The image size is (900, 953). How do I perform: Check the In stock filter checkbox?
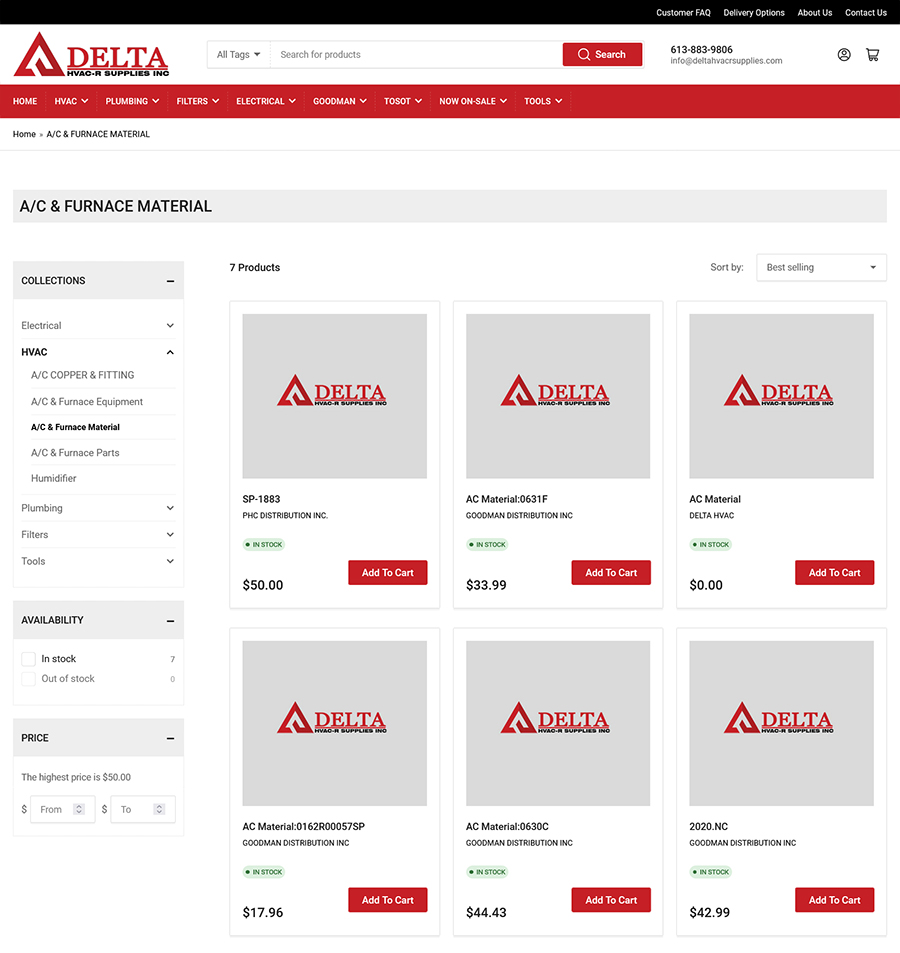(x=29, y=659)
